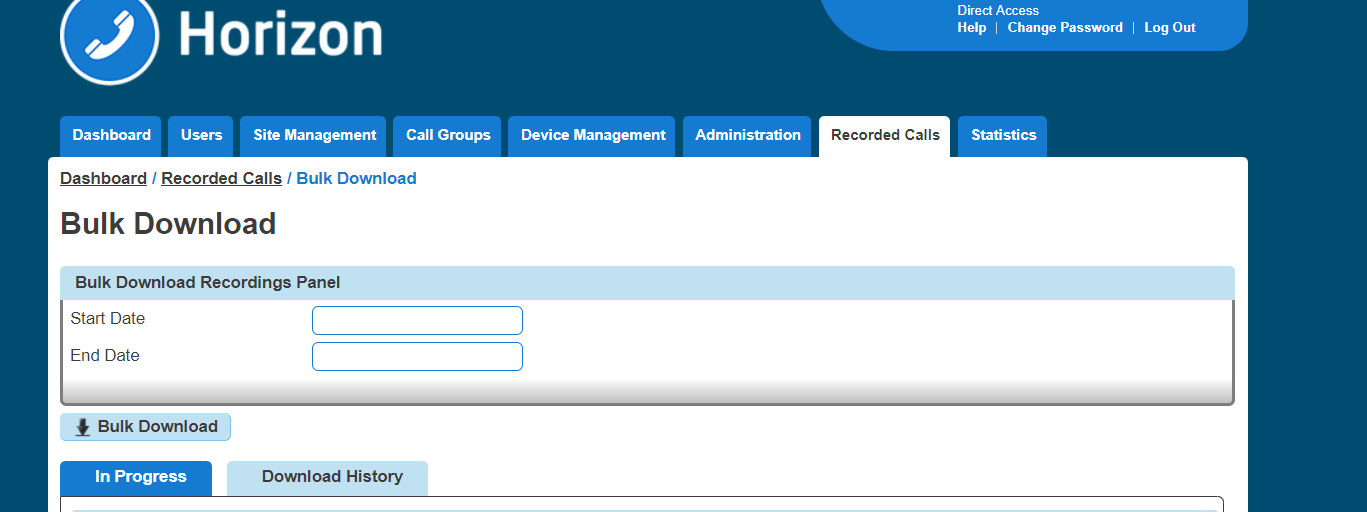The height and width of the screenshot is (512, 1367).
Task: Click the Help link
Action: [972, 28]
